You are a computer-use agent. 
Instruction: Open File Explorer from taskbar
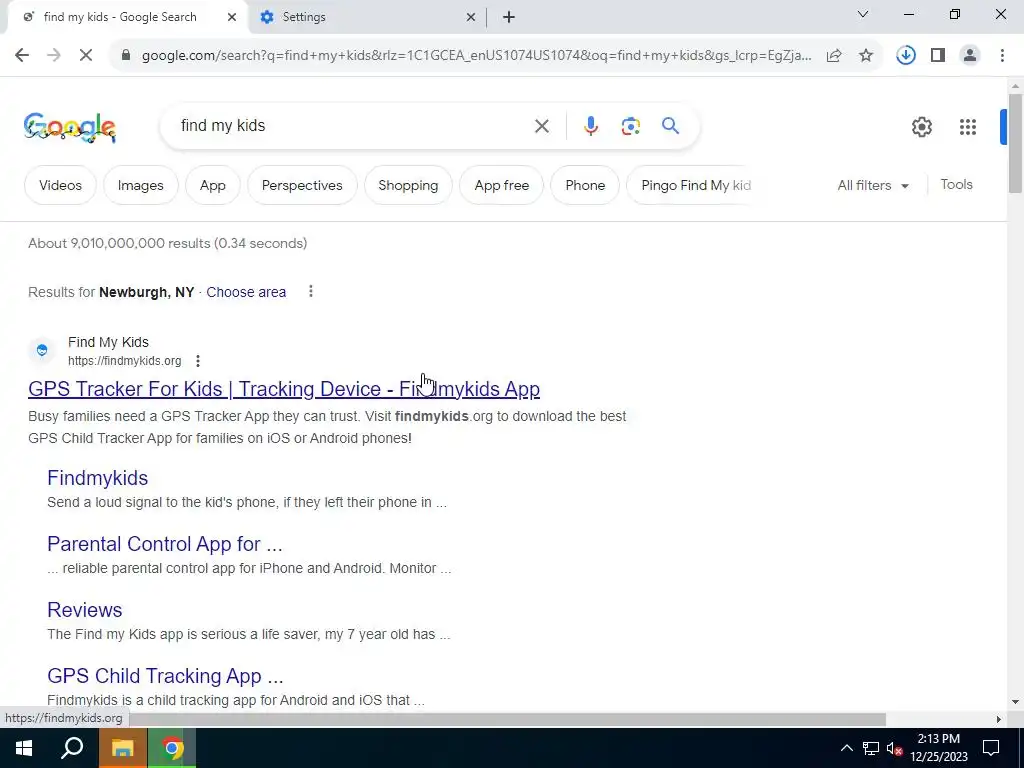pos(122,748)
